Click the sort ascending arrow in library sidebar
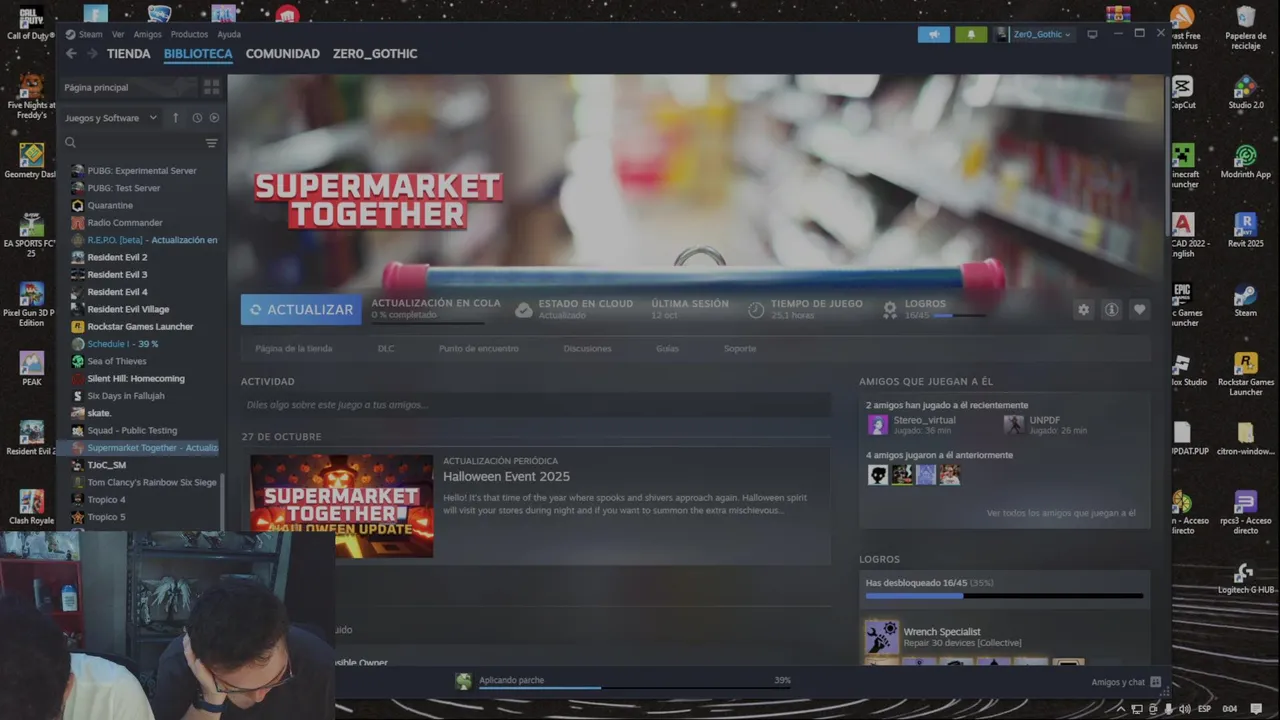1280x720 pixels. click(x=175, y=117)
